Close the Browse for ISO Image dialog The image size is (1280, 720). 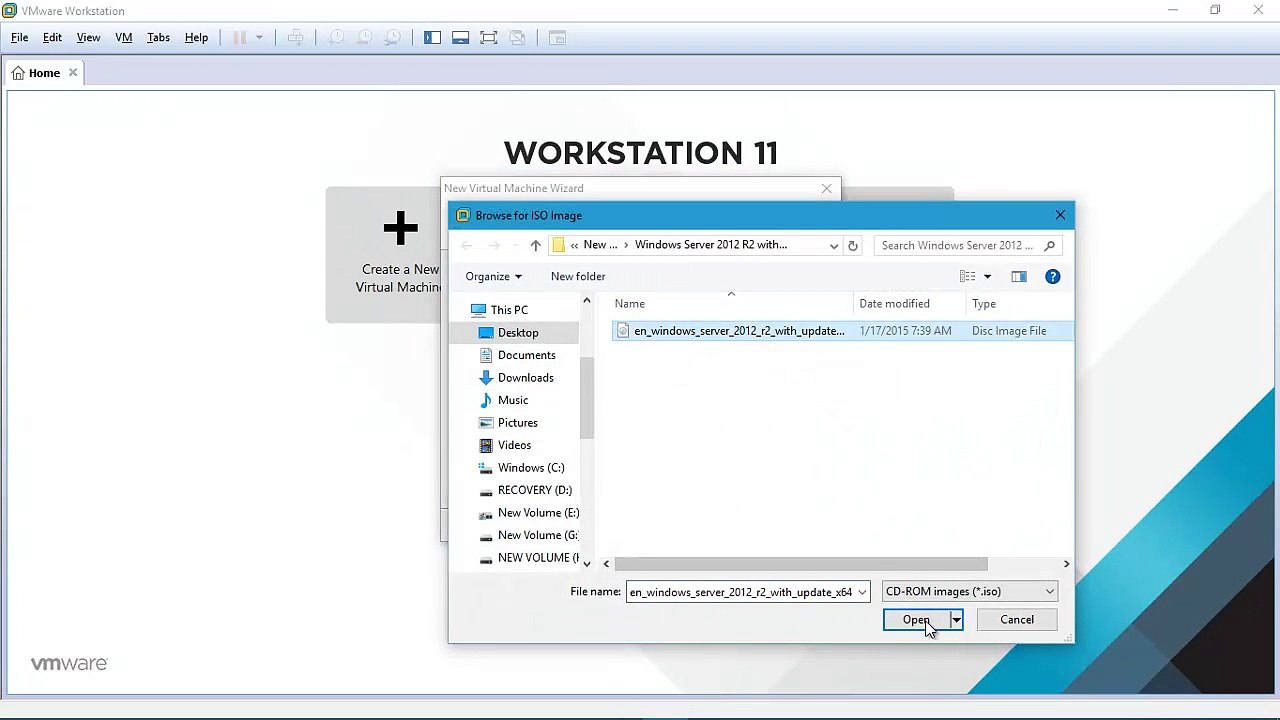pos(1060,215)
